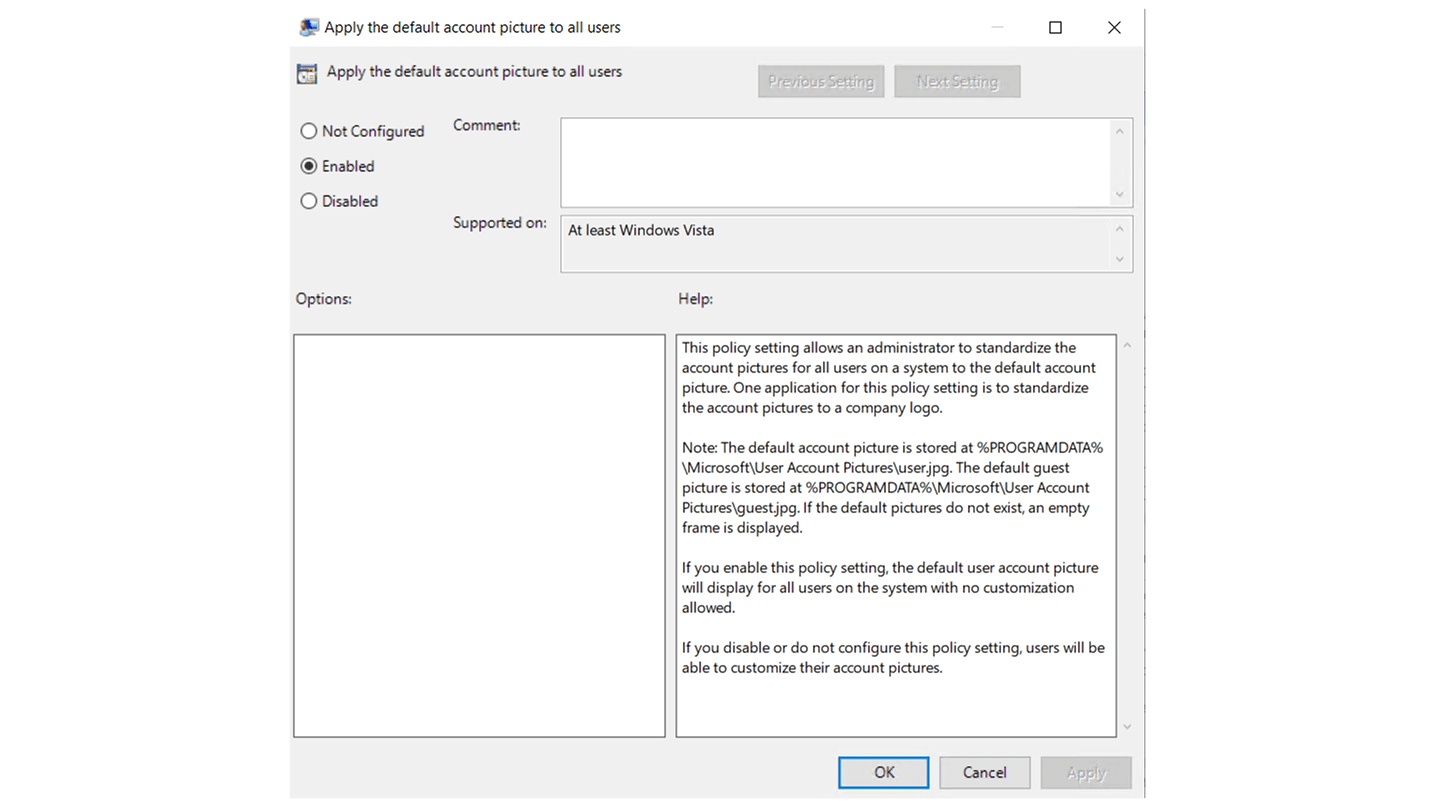Select the Not Configured radio button
This screenshot has height=807, width=1435.
[308, 131]
